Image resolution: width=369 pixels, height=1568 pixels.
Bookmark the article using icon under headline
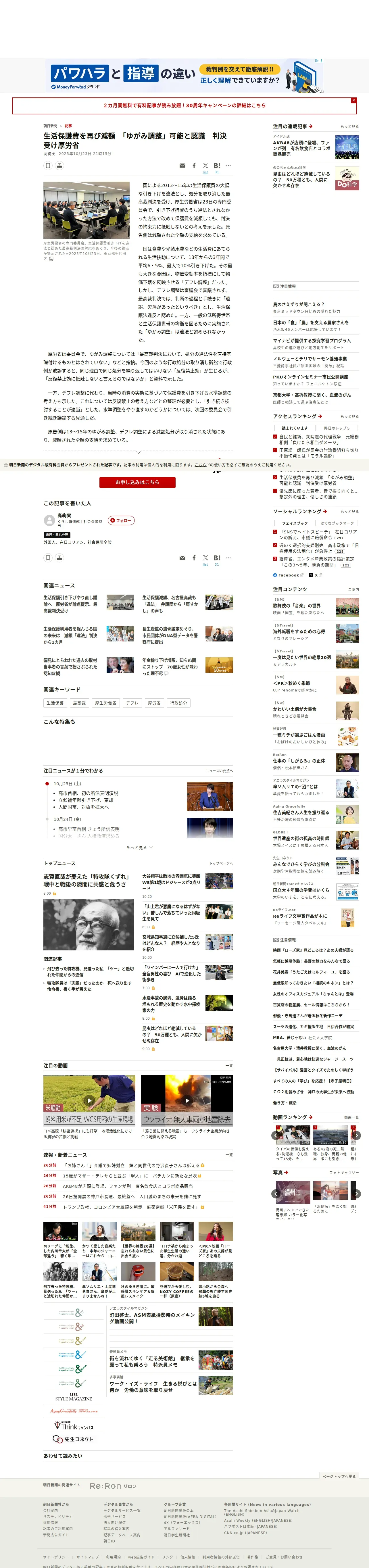click(47, 166)
